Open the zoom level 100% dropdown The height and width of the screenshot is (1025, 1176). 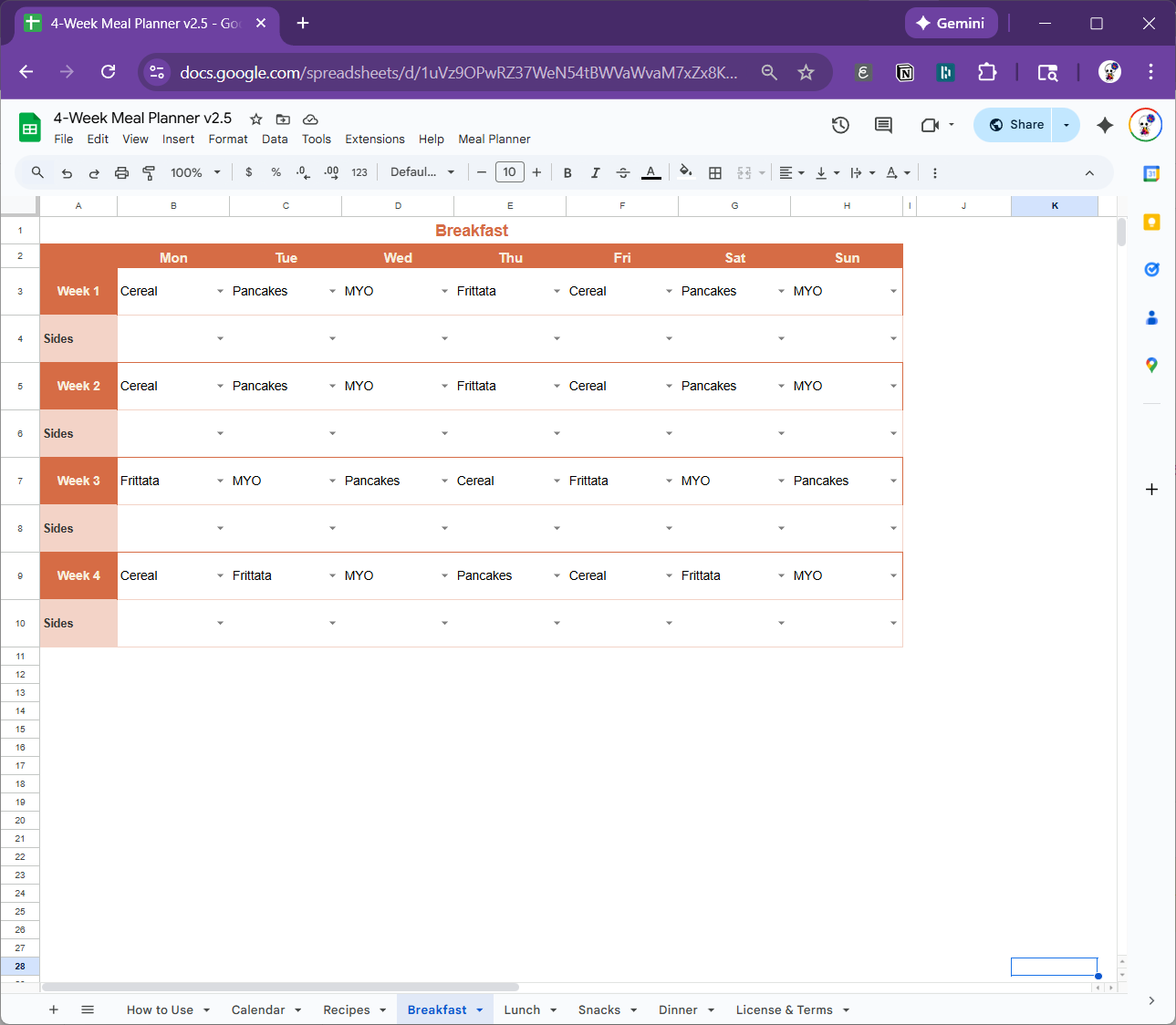point(195,172)
